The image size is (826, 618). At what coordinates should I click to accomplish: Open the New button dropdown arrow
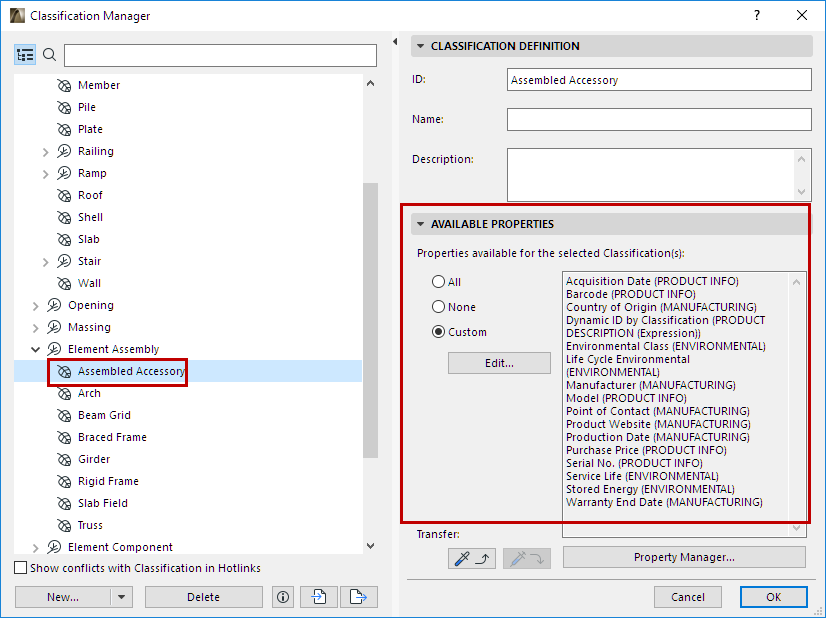pos(122,597)
